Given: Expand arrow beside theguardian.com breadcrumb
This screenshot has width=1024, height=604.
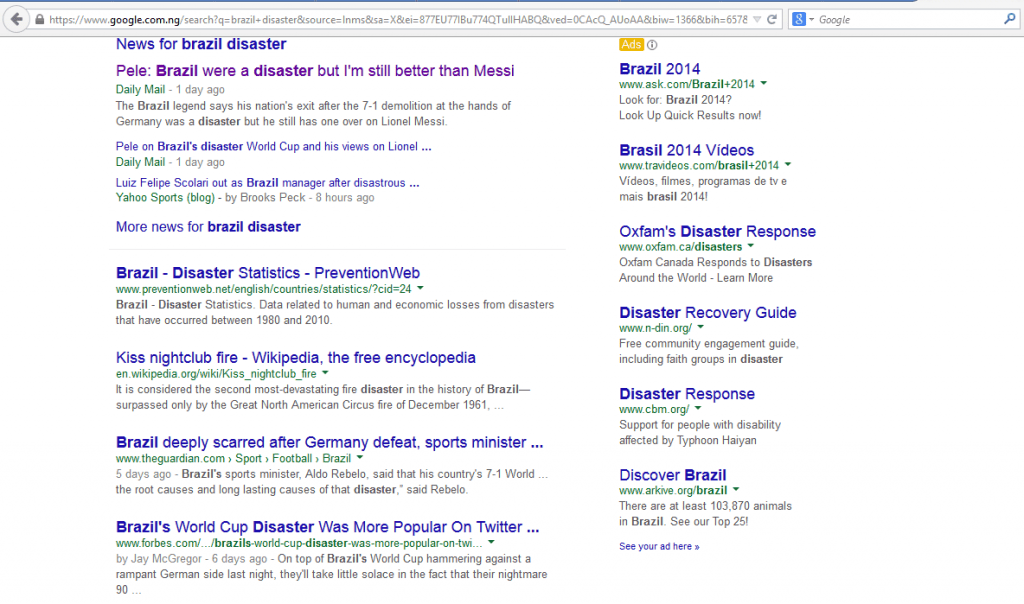Looking at the screenshot, I should (x=360, y=458).
